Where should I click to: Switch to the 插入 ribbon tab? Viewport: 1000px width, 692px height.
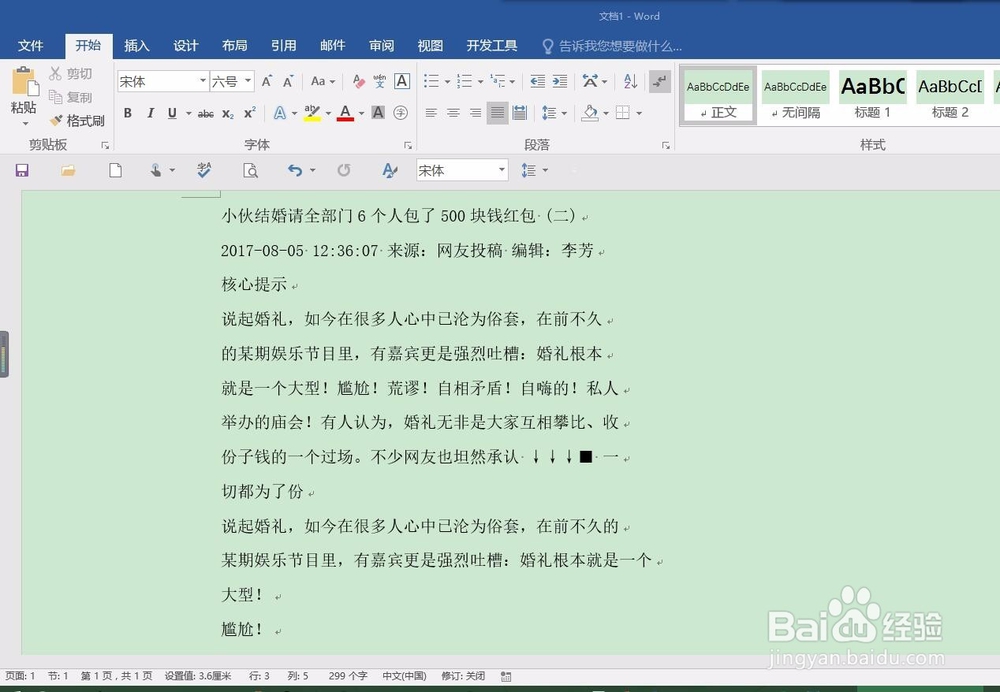click(x=136, y=45)
